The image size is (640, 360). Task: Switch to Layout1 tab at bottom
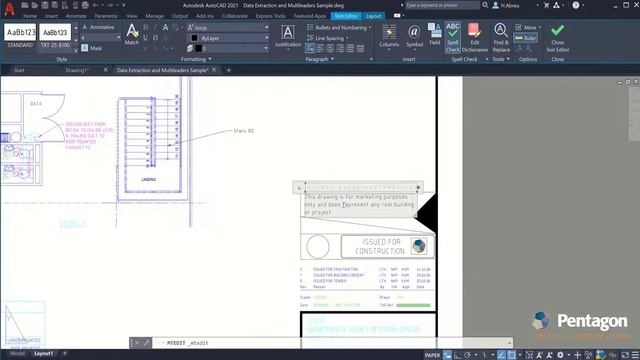pyautogui.click(x=43, y=353)
